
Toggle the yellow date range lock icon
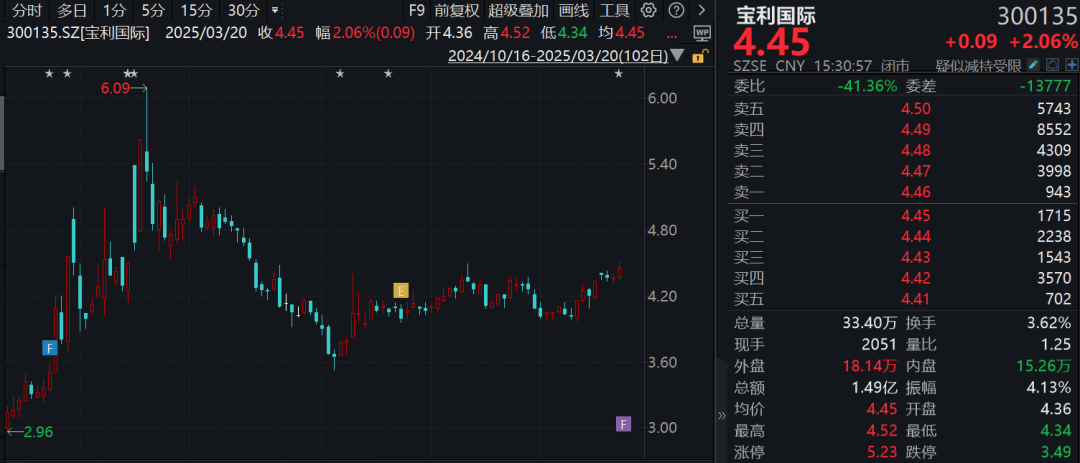[x=698, y=56]
